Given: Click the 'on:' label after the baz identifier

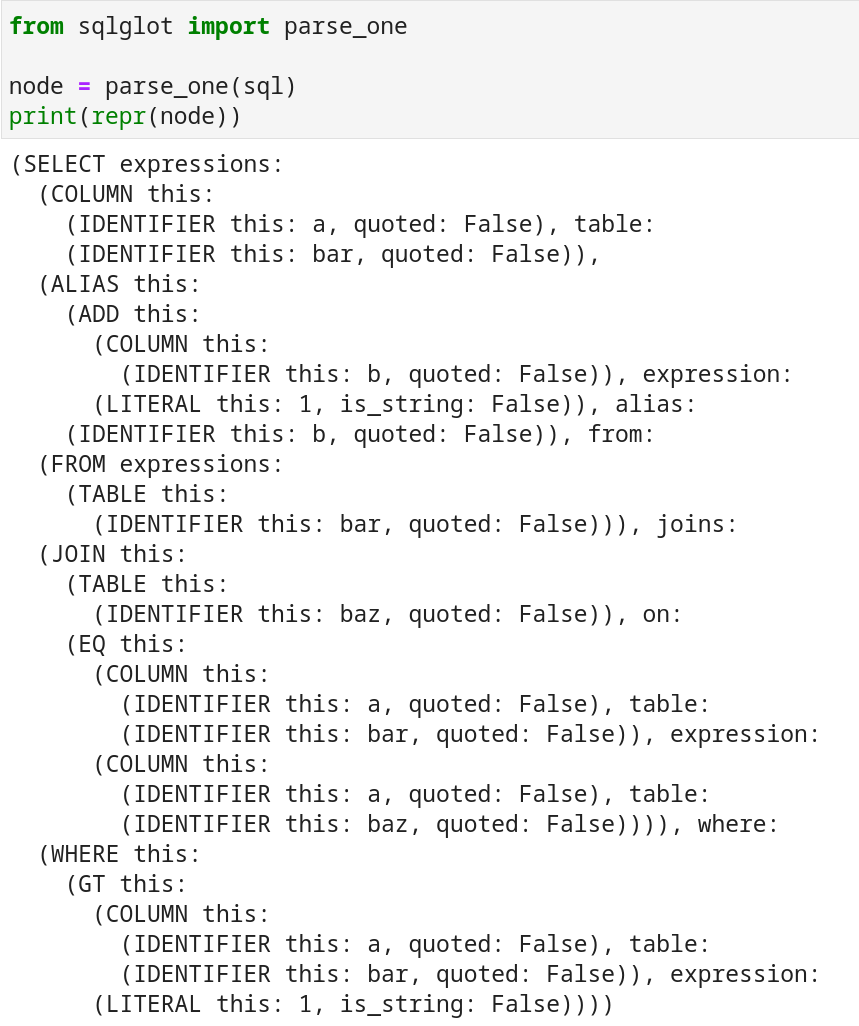Looking at the screenshot, I should 662,614.
